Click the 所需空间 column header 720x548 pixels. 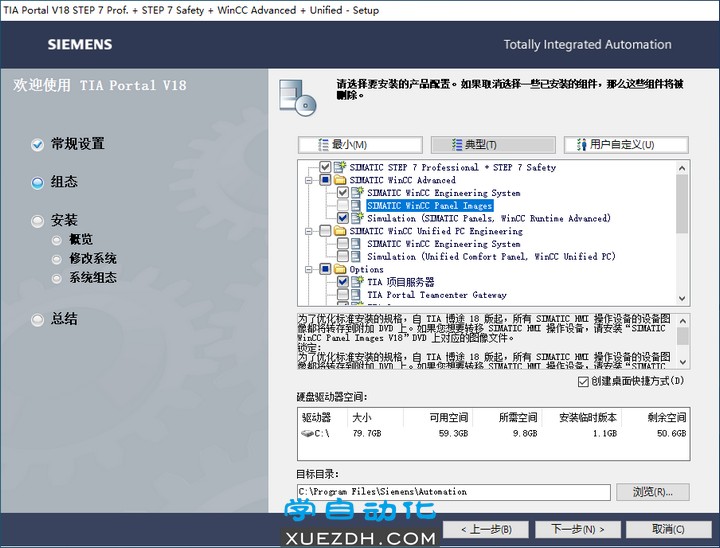508,418
